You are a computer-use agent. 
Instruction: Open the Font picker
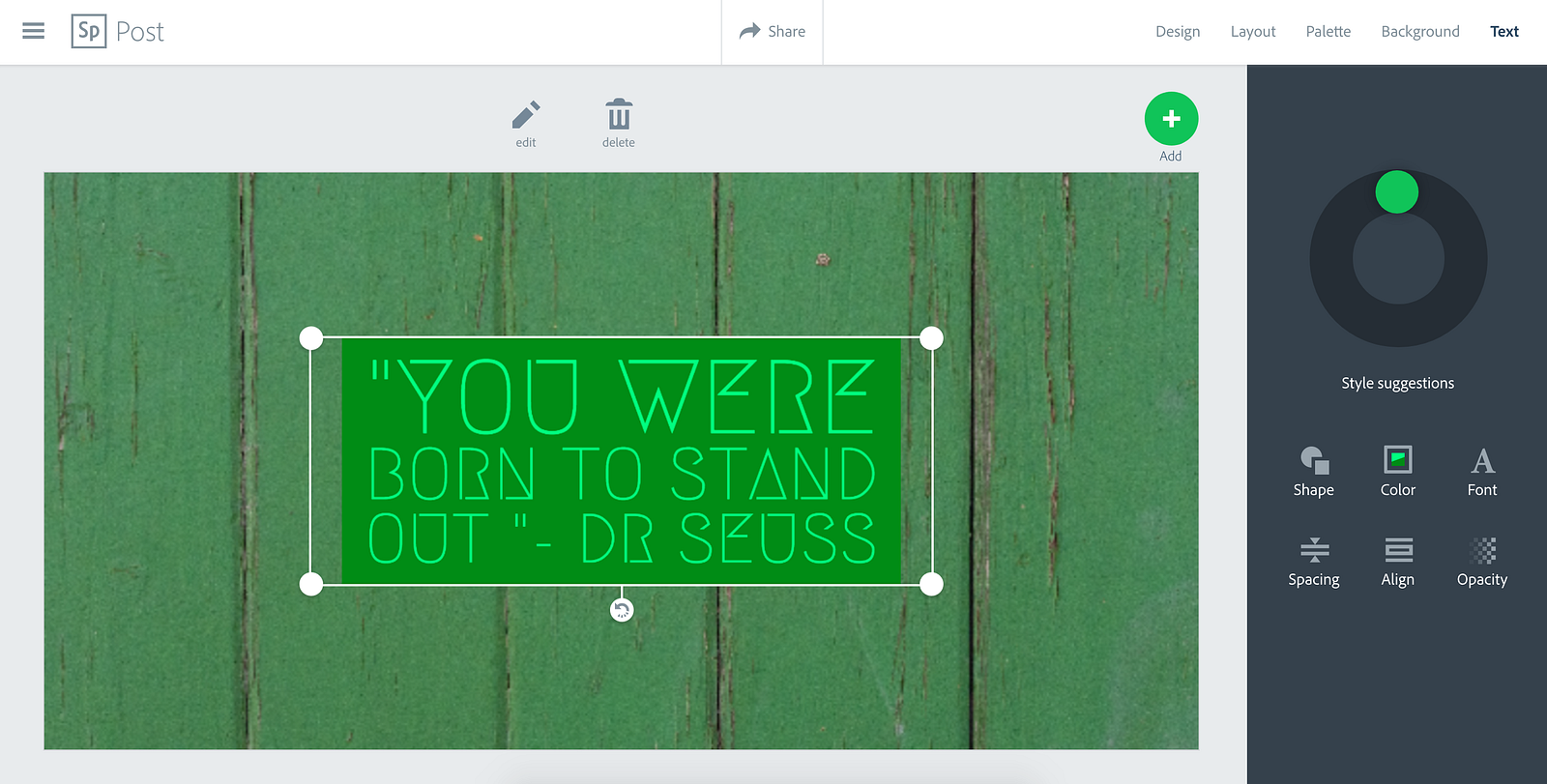(x=1482, y=472)
